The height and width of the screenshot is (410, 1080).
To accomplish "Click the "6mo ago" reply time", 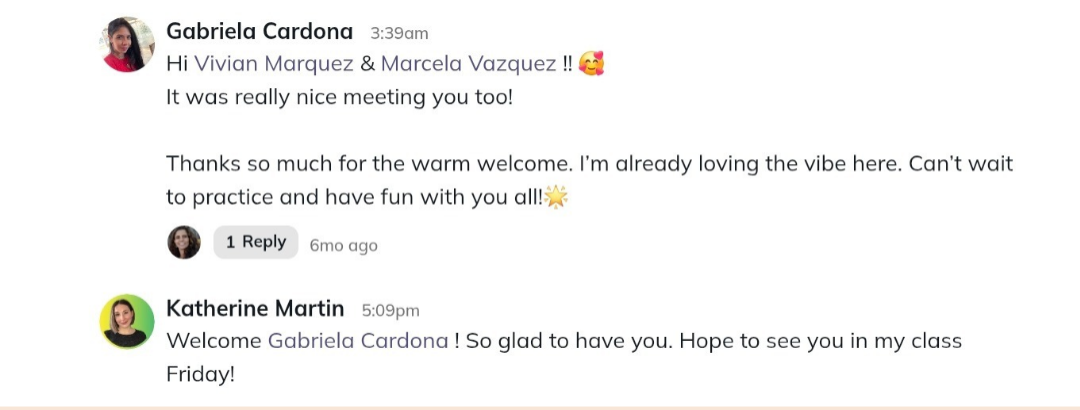I will pos(343,245).
